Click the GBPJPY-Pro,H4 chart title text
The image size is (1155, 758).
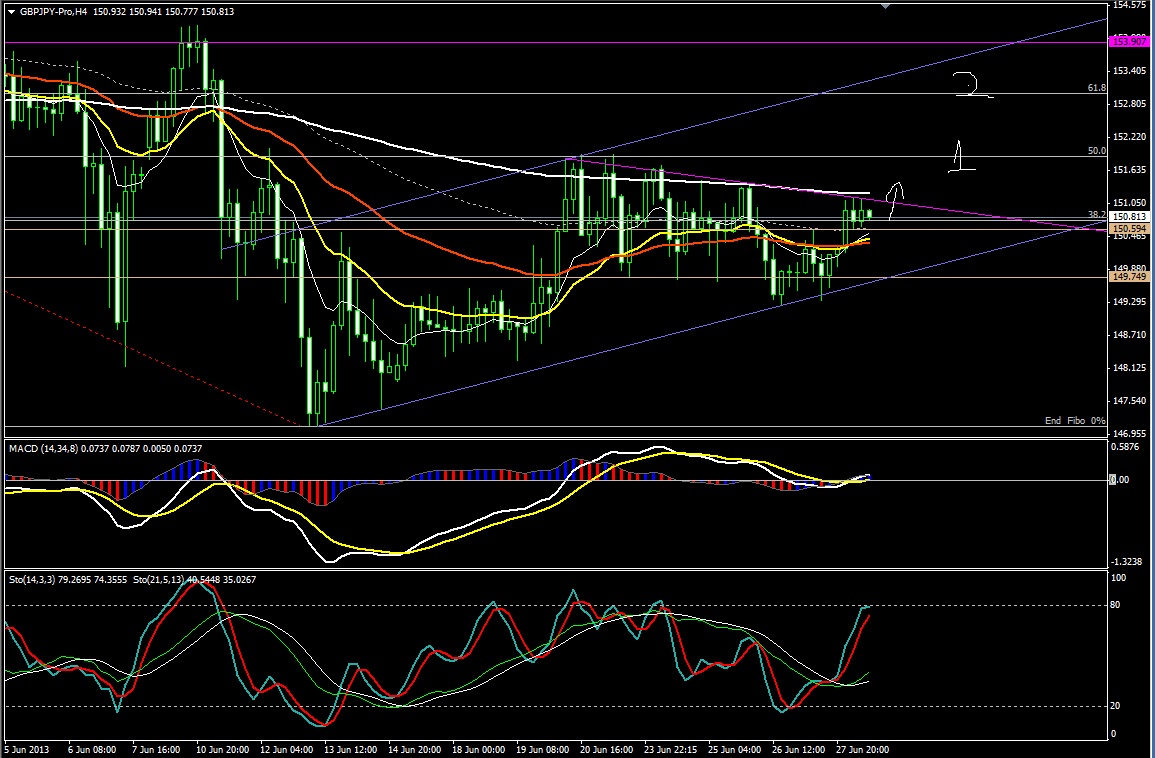coord(53,11)
